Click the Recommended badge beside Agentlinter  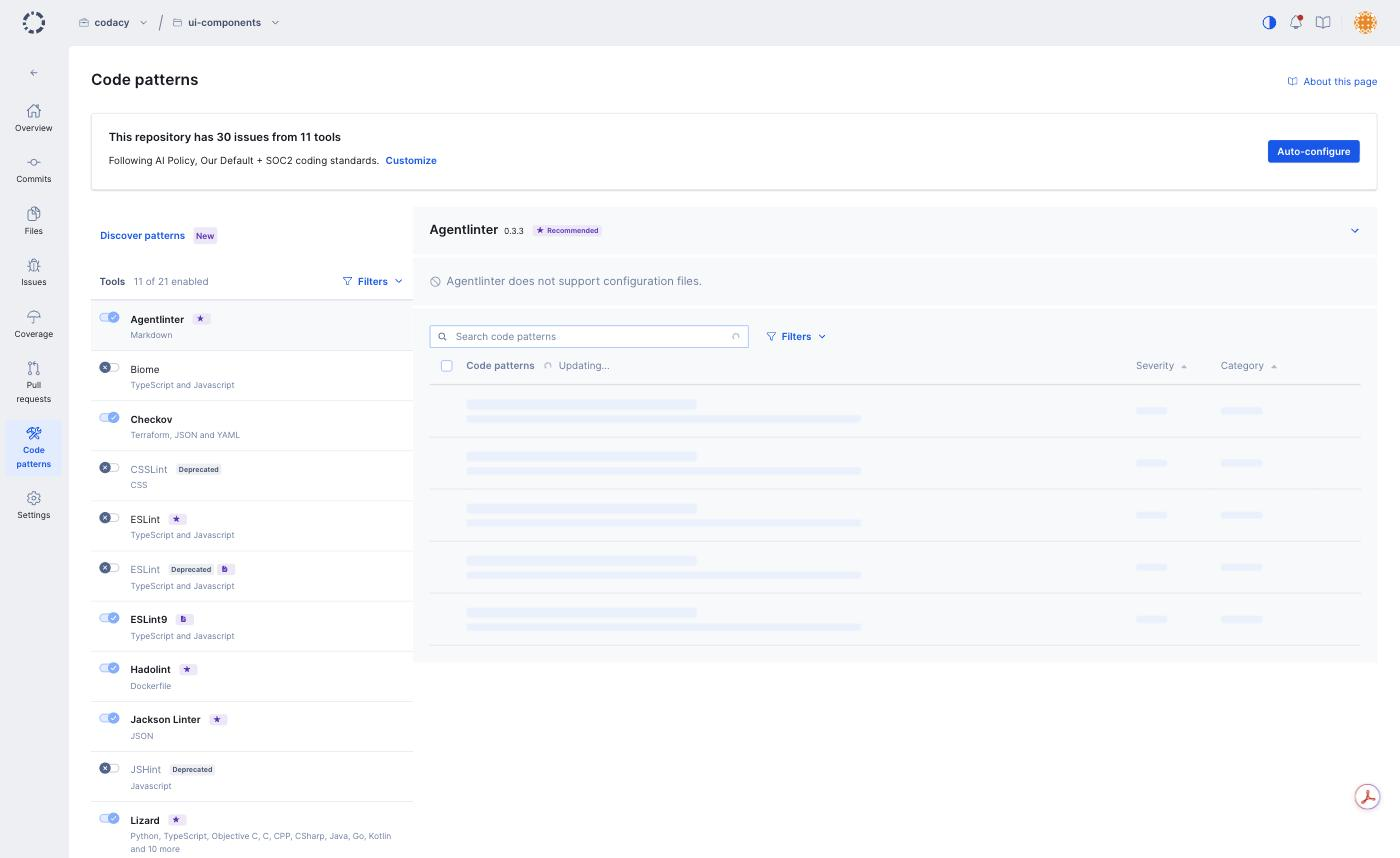pyautogui.click(x=567, y=230)
